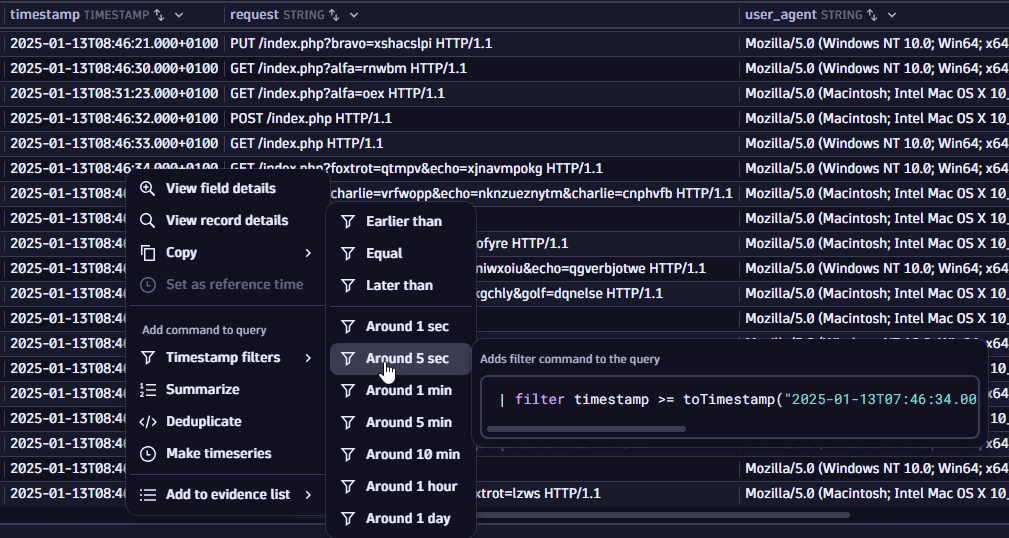This screenshot has height=538, width=1009.
Task: Choose Deduplicate from the context menu
Action: 227,422
